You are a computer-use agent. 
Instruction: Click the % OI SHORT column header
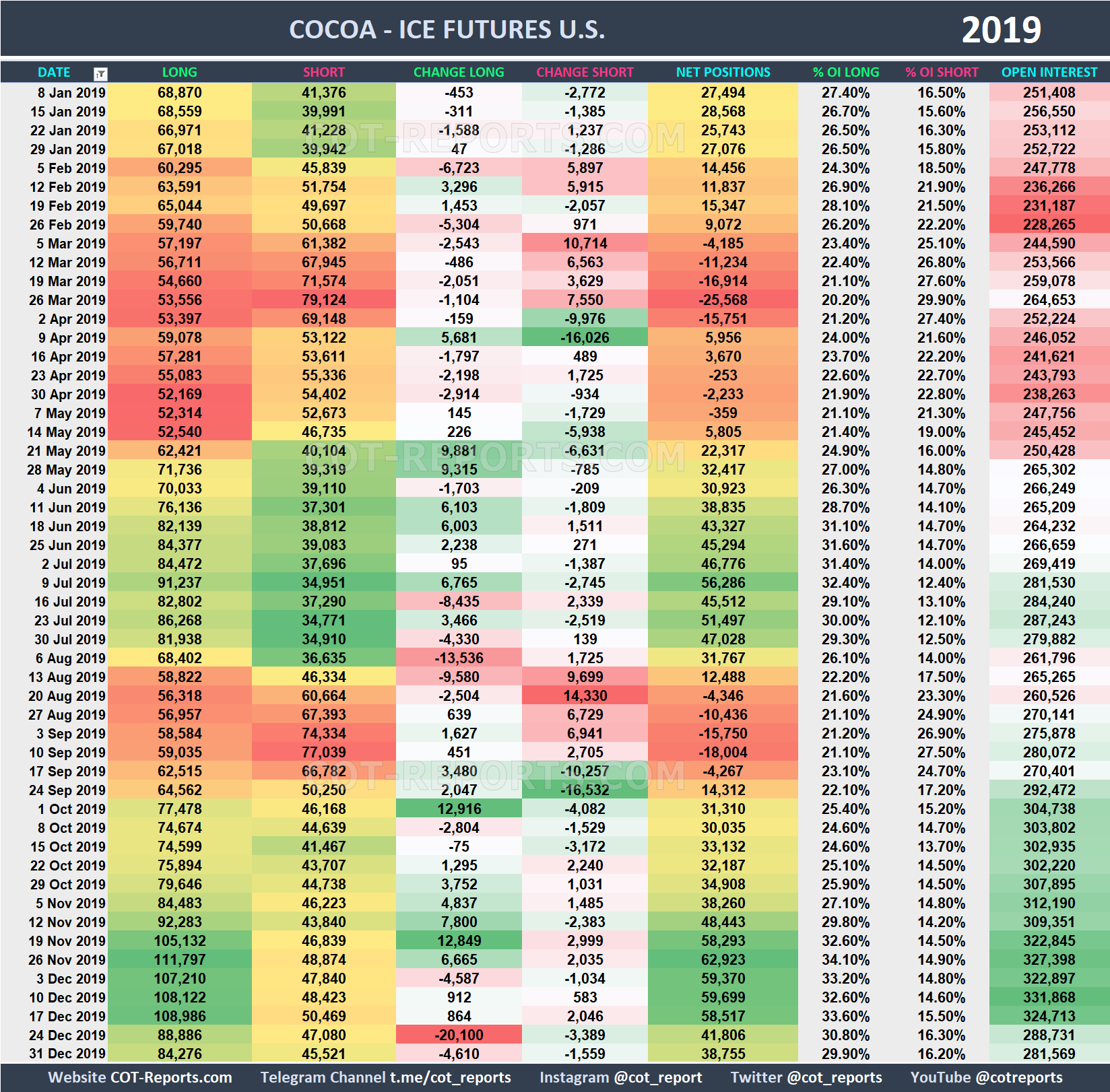(942, 72)
